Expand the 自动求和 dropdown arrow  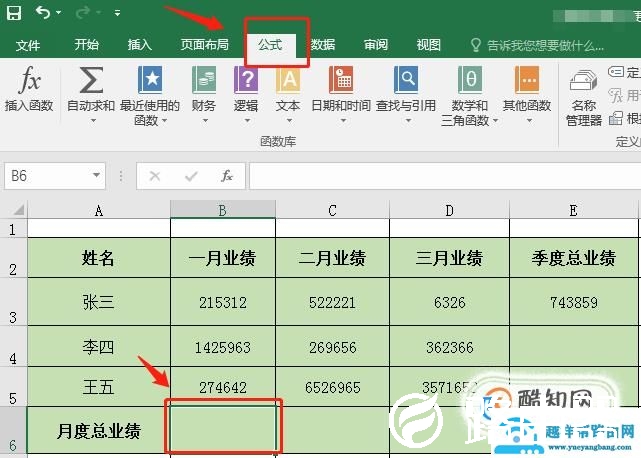(93, 120)
